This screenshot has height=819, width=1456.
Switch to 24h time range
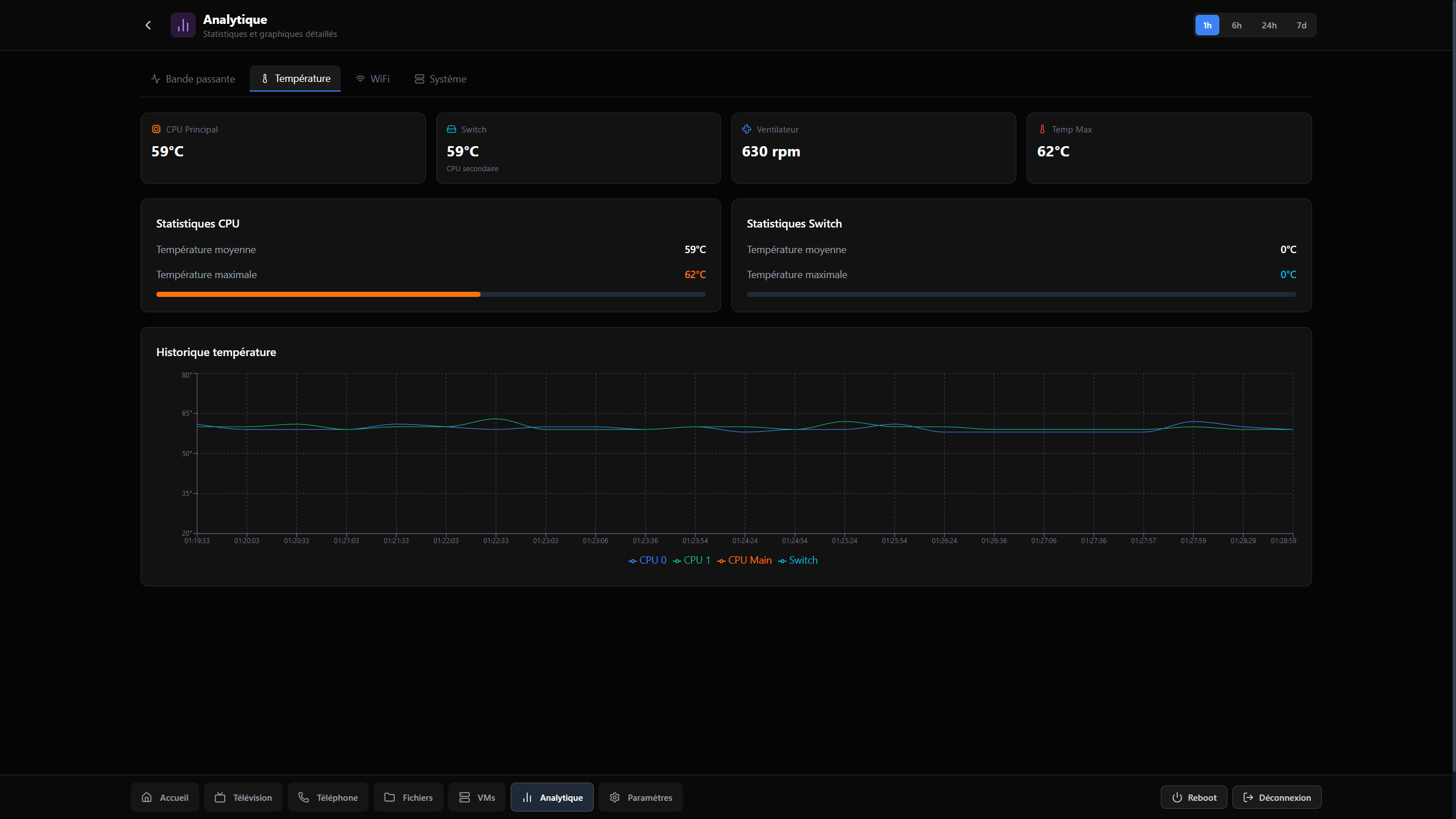point(1269,25)
